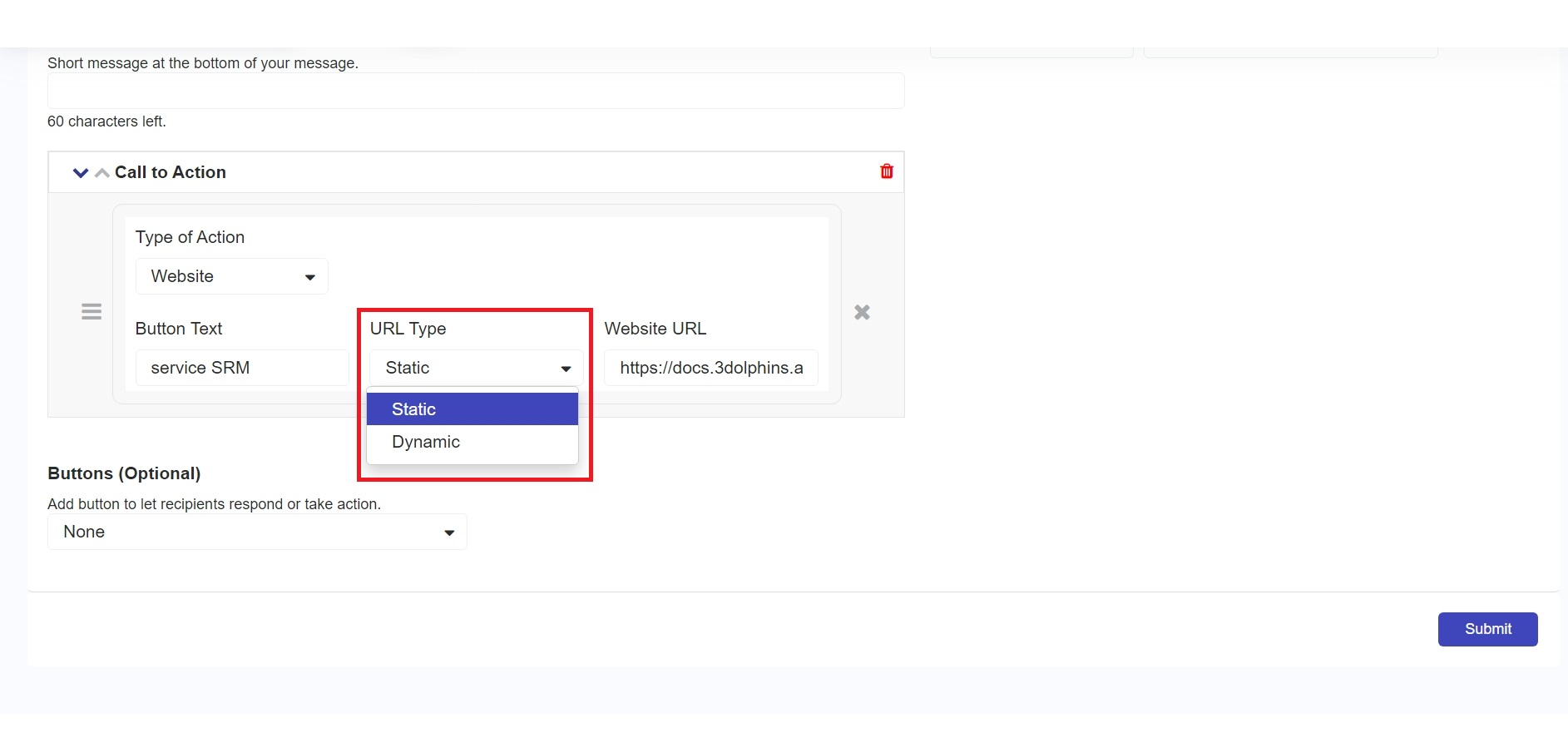Click the up chevron beside Call to Action
The image size is (1568, 733).
pyautogui.click(x=102, y=173)
